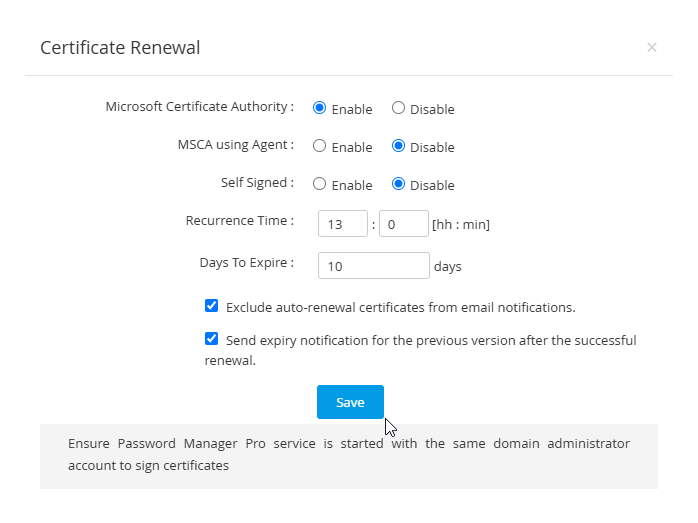Click the days unit text

point(448,267)
